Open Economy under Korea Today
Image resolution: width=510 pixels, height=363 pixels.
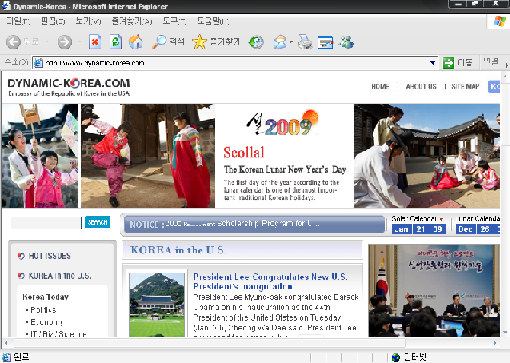(46, 322)
